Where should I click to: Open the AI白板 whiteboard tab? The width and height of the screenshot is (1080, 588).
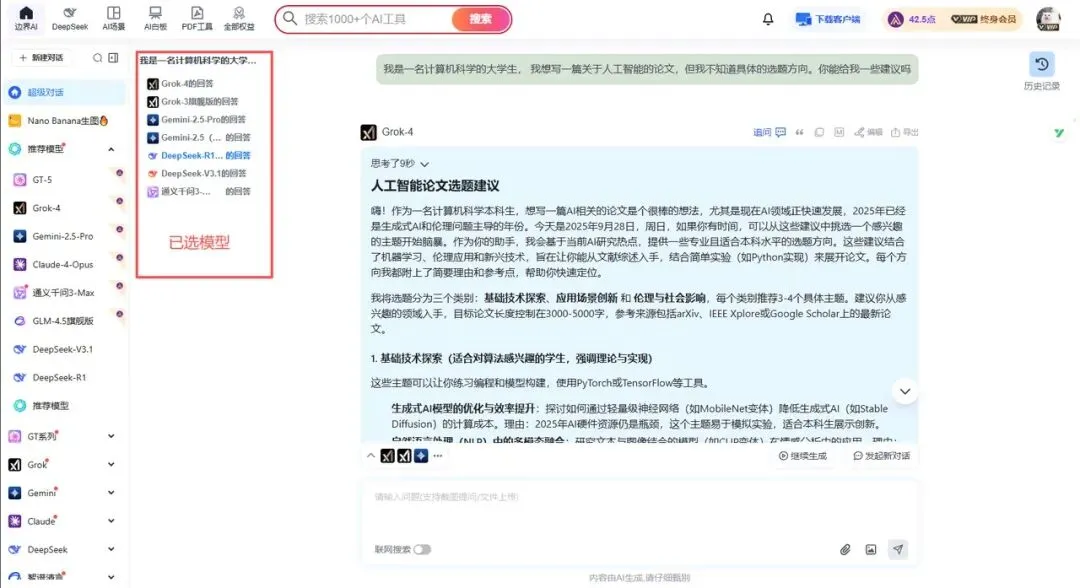(x=155, y=18)
